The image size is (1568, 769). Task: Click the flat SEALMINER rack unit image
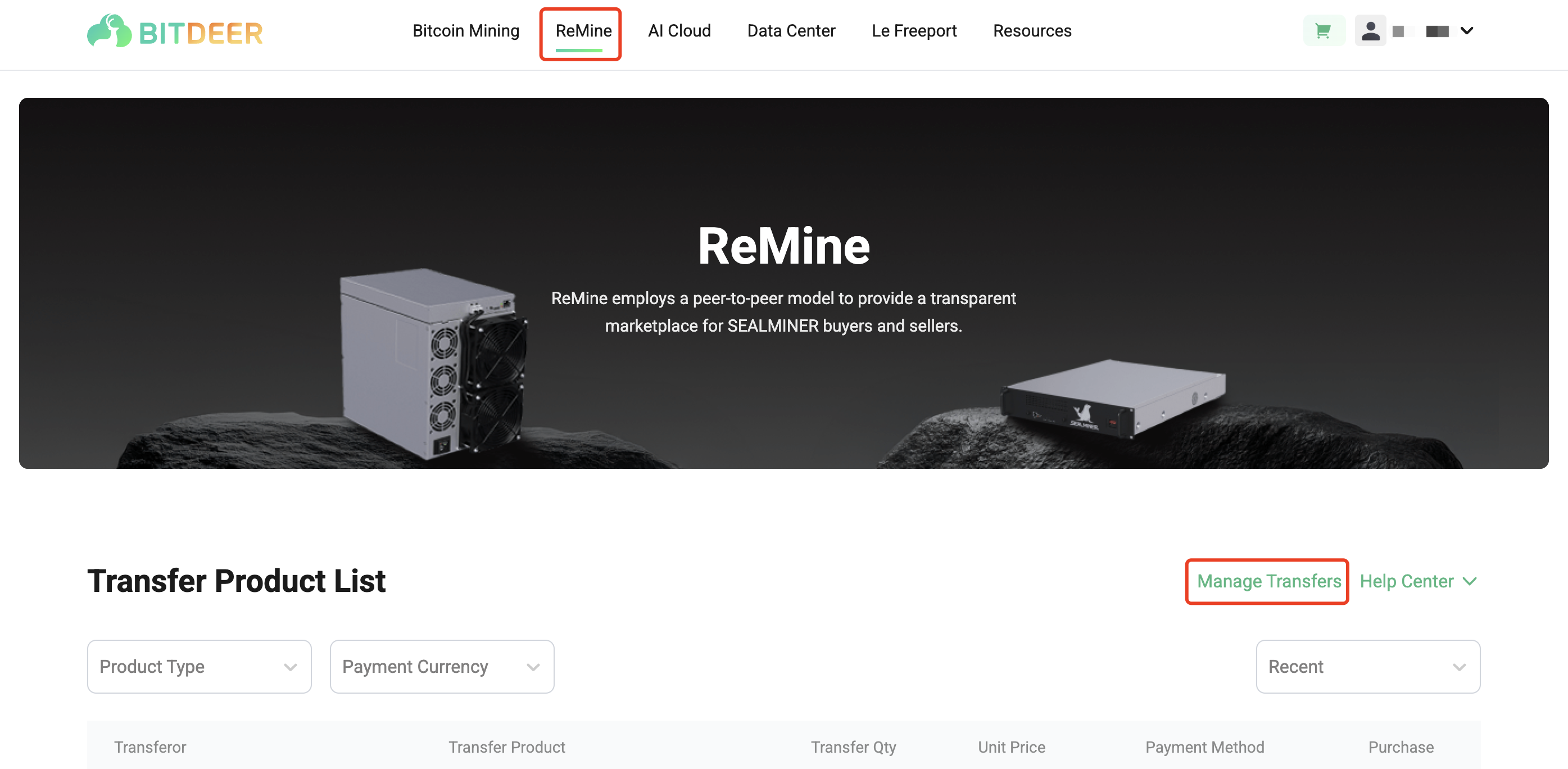point(1113,398)
